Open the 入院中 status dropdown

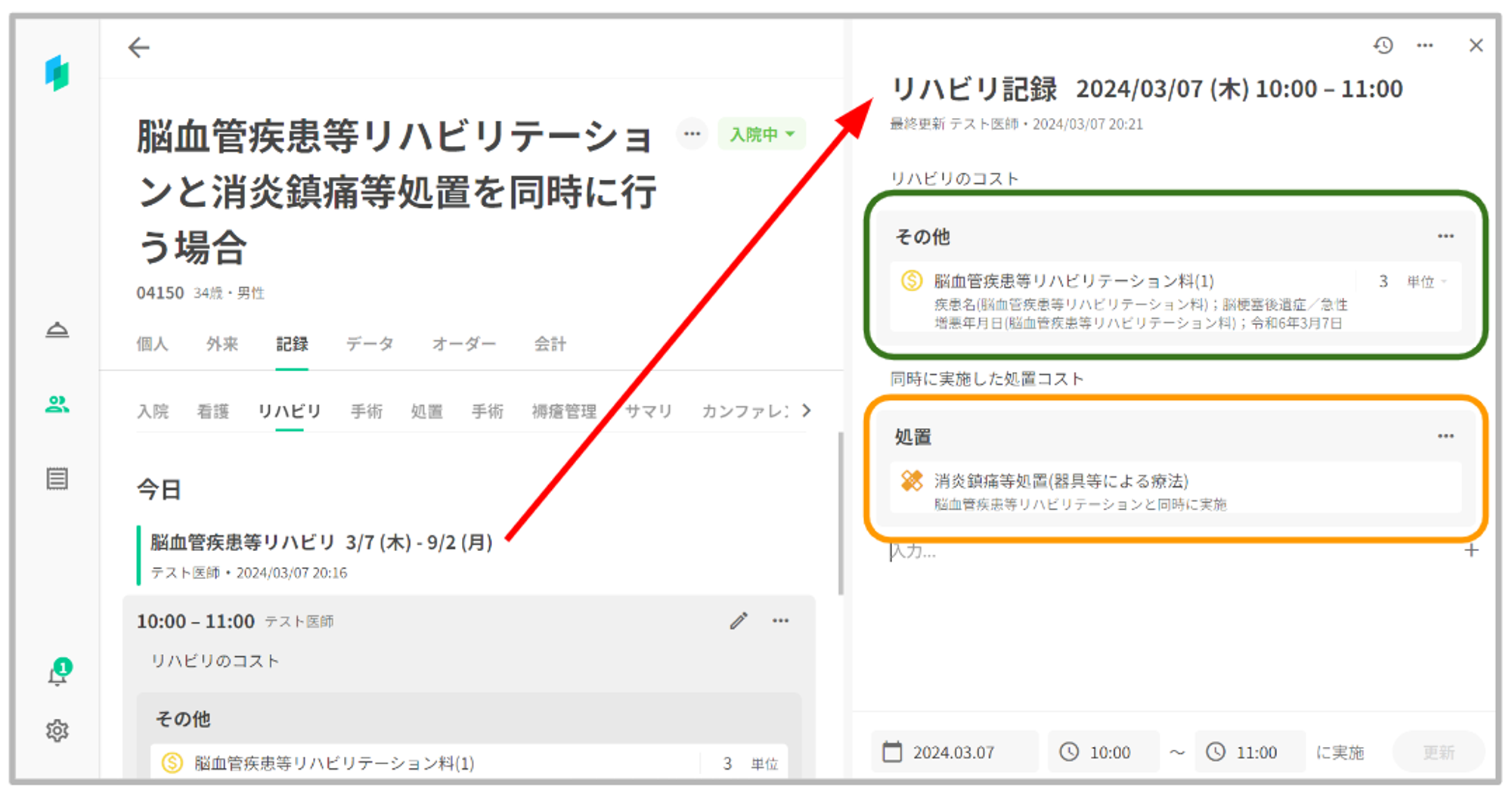click(762, 135)
